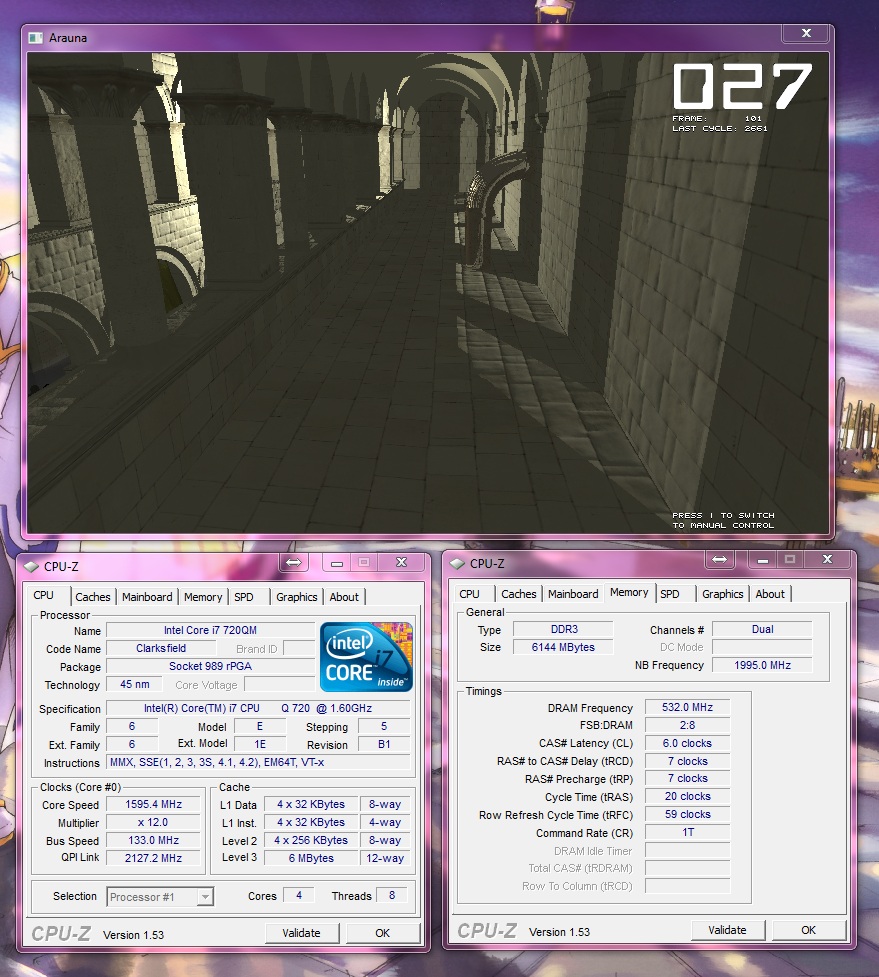Open SPD tab in right CPU-Z window
Screen dimensions: 879x977
click(x=670, y=594)
